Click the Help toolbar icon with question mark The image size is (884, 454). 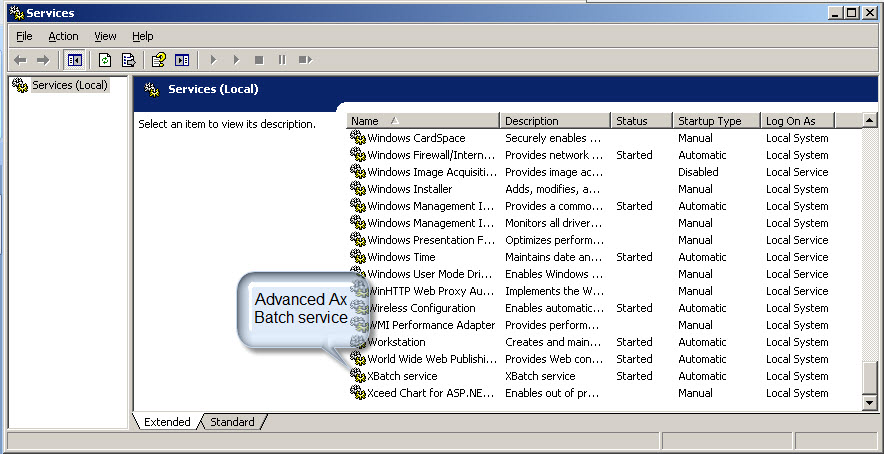point(158,60)
